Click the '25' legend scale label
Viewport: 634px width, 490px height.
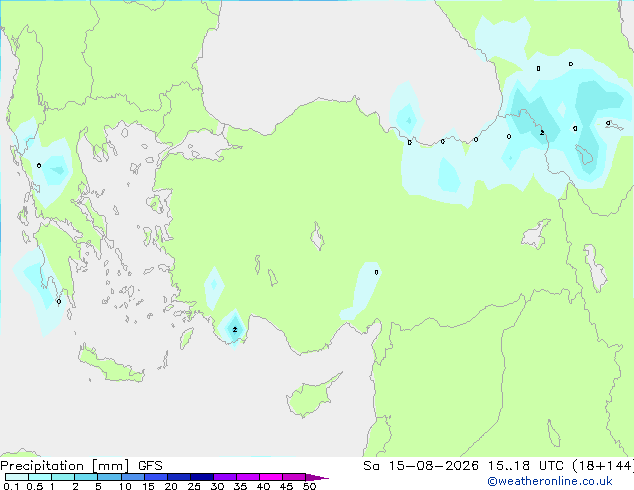coord(194,486)
